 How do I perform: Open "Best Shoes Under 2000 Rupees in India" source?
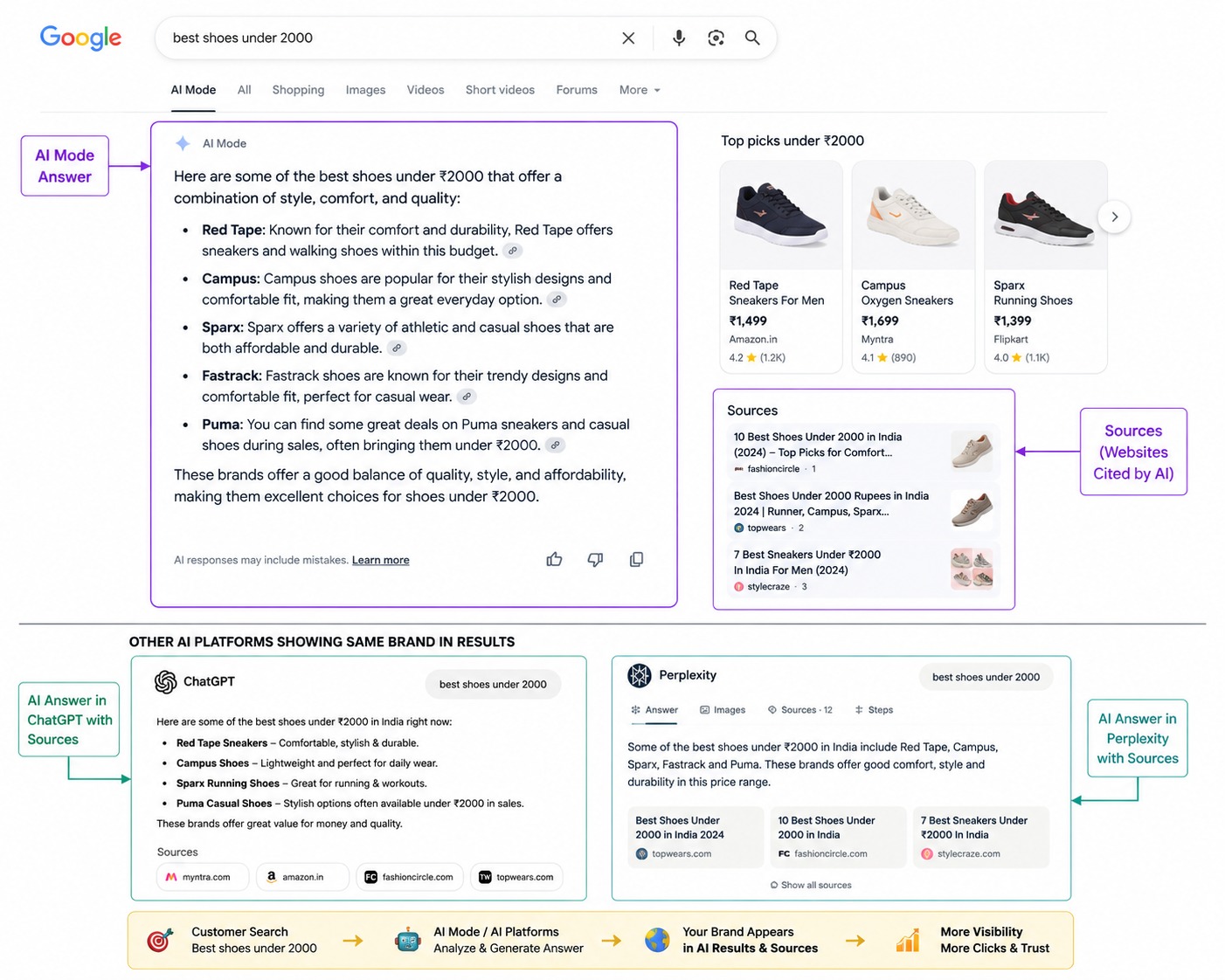coord(862,511)
